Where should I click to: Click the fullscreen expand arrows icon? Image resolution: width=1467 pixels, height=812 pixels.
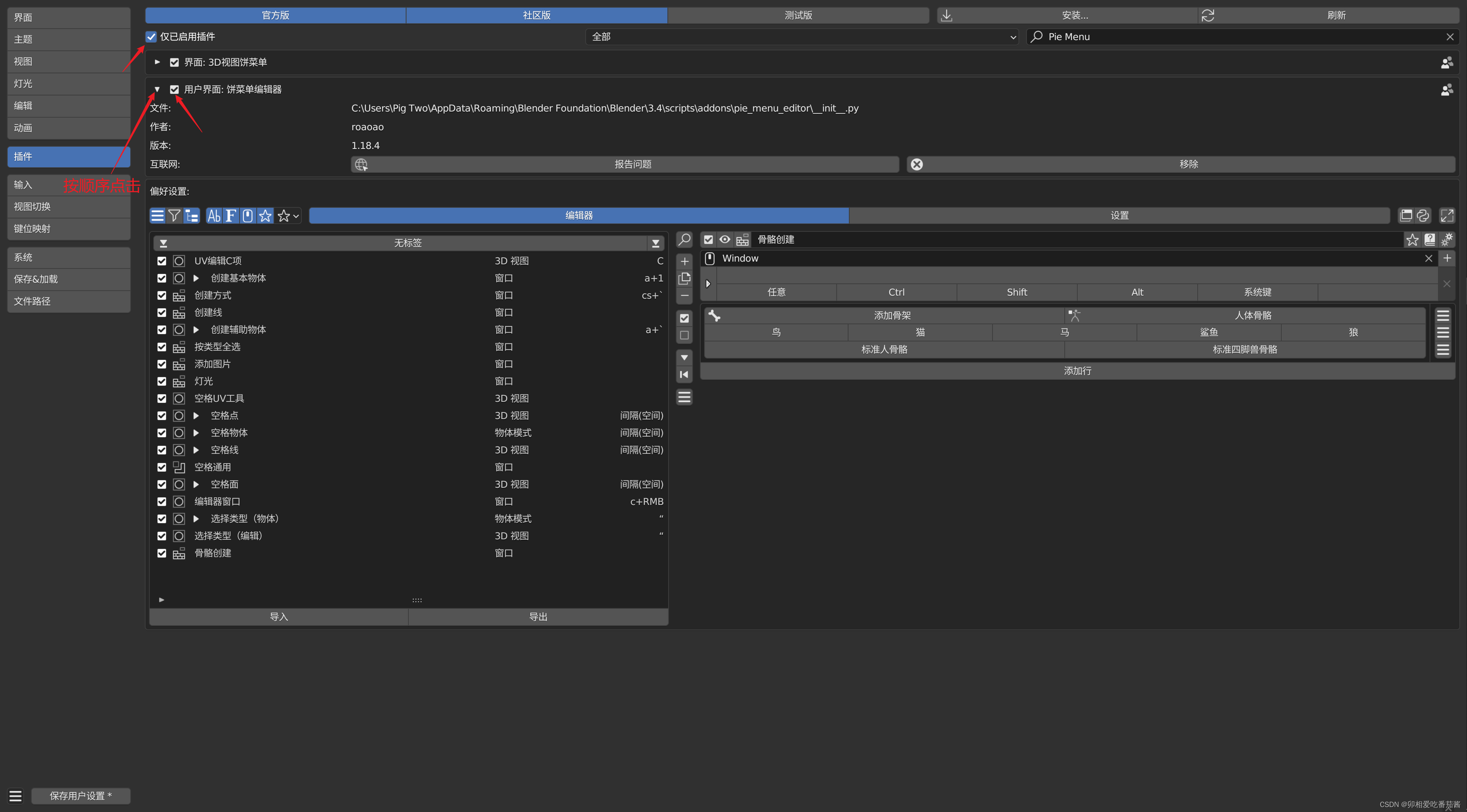tap(1447, 216)
